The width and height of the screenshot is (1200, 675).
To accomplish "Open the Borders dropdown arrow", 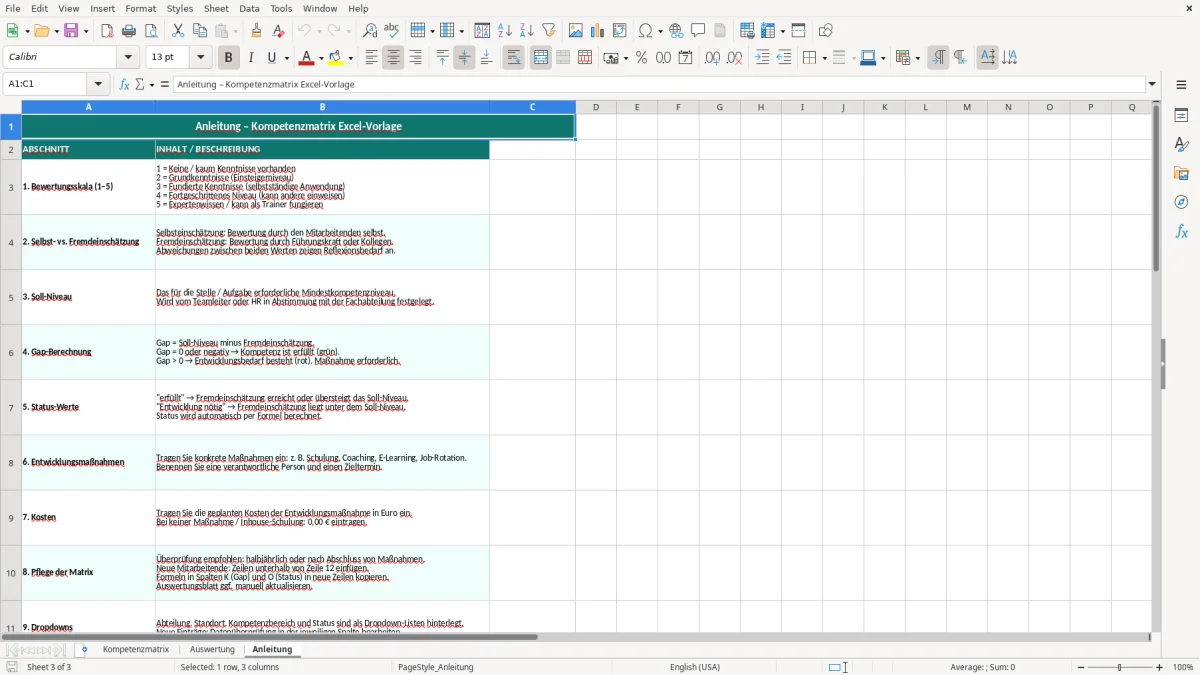I will [x=823, y=58].
